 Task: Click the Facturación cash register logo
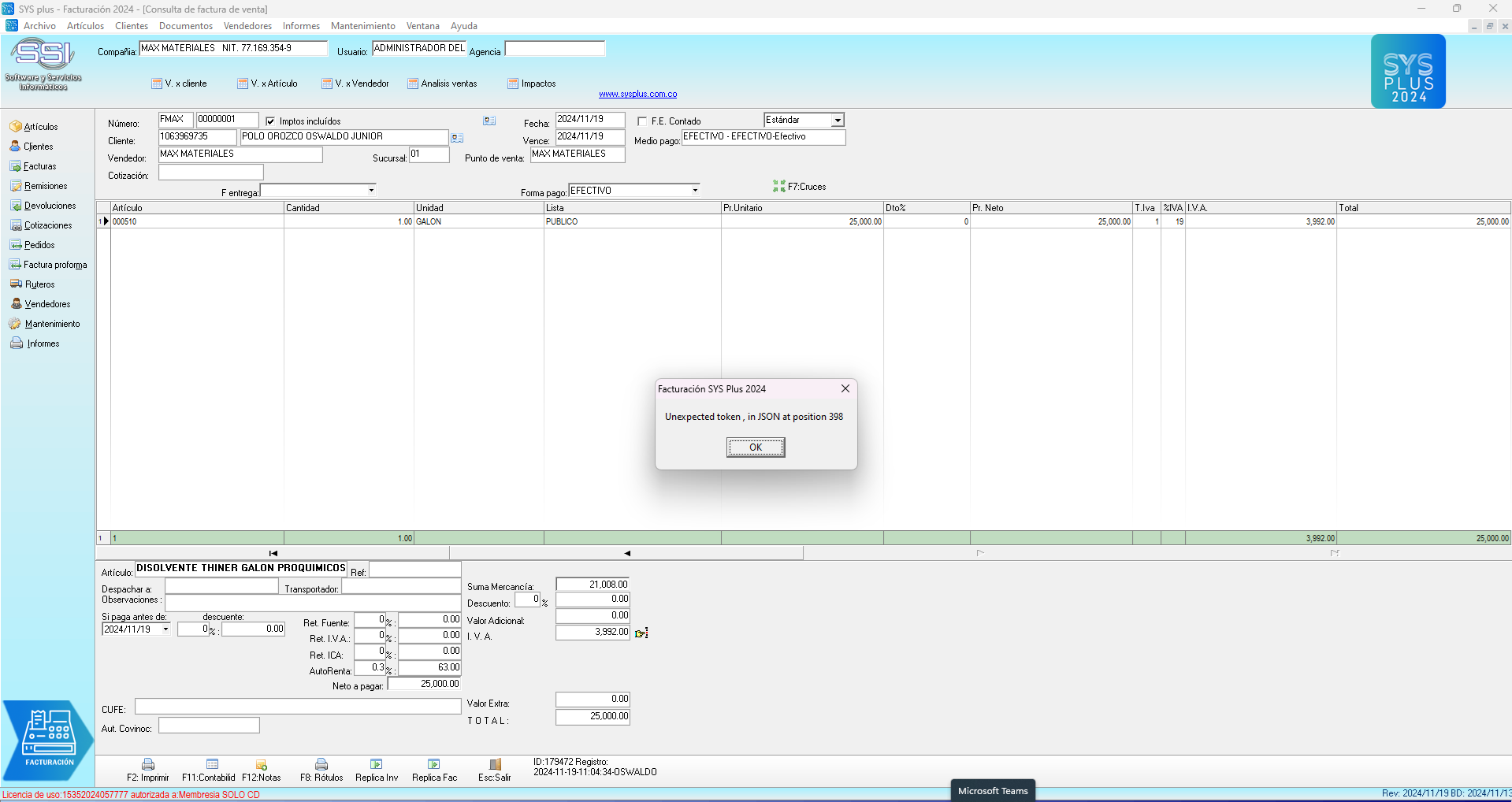pos(49,739)
